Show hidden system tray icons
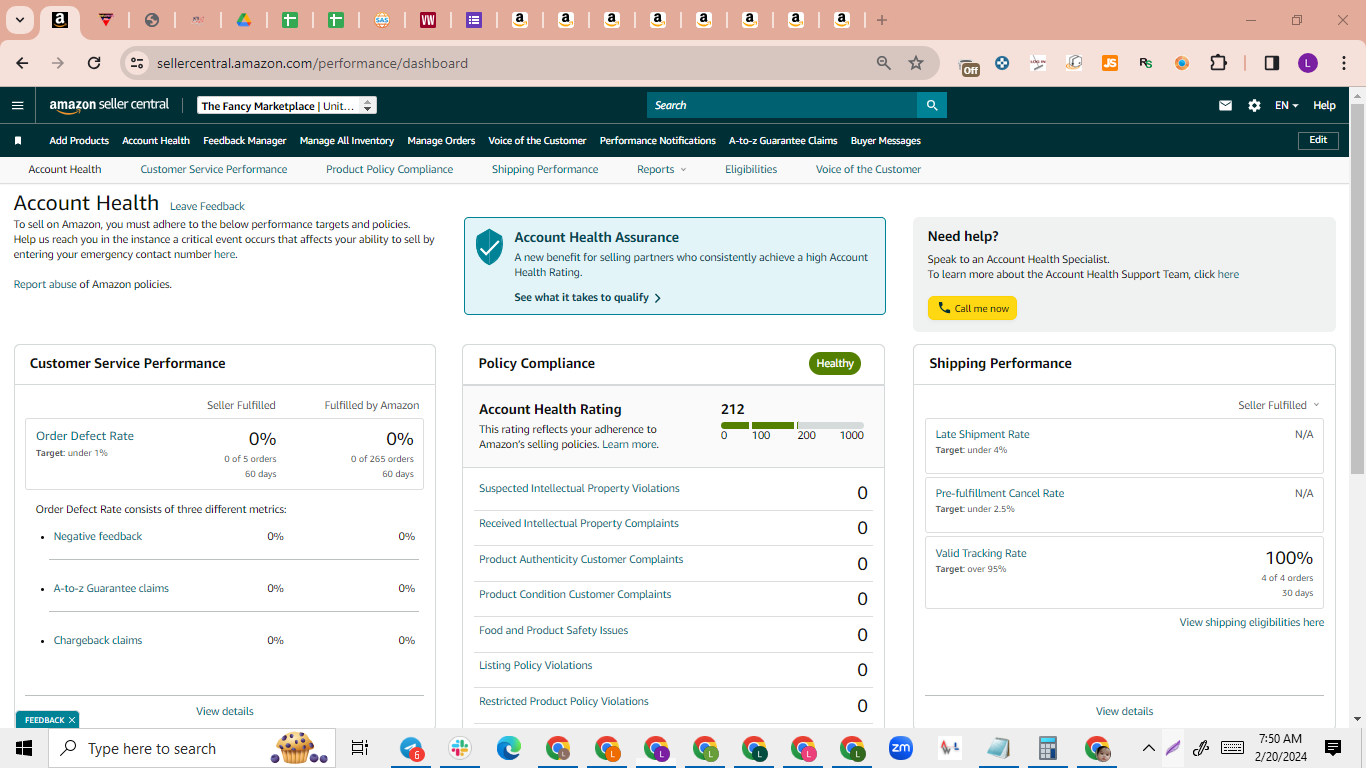The height and width of the screenshot is (768, 1366). point(1149,748)
